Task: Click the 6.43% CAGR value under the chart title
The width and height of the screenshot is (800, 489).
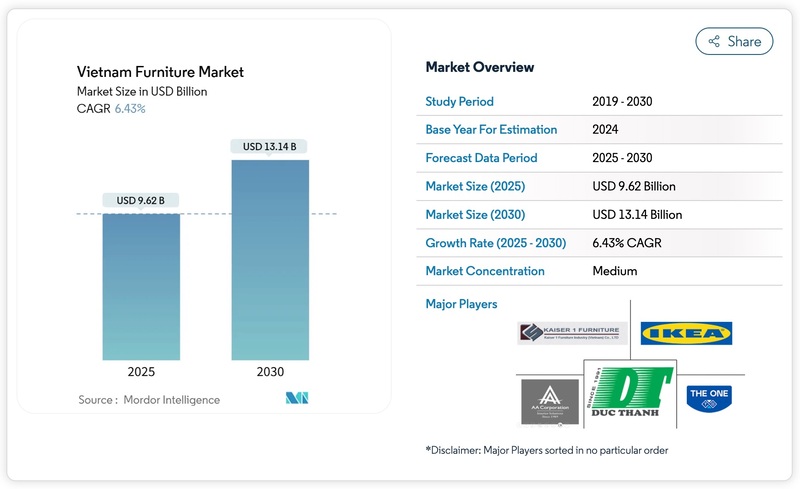Action: click(130, 109)
